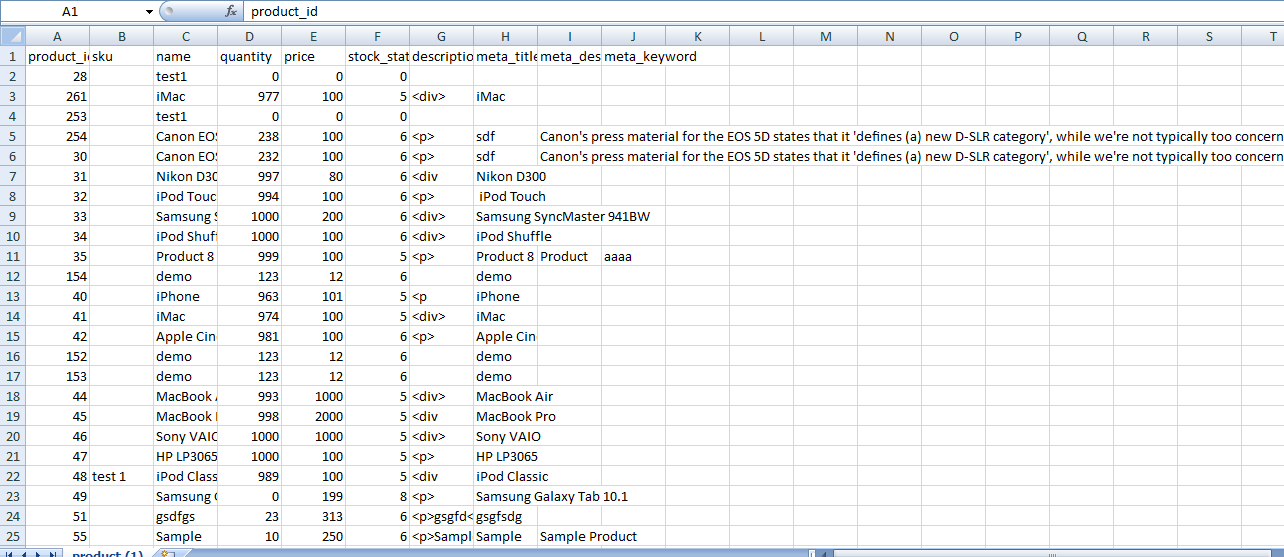
Task: Click the price cell showing 250
Action: [x=313, y=537]
